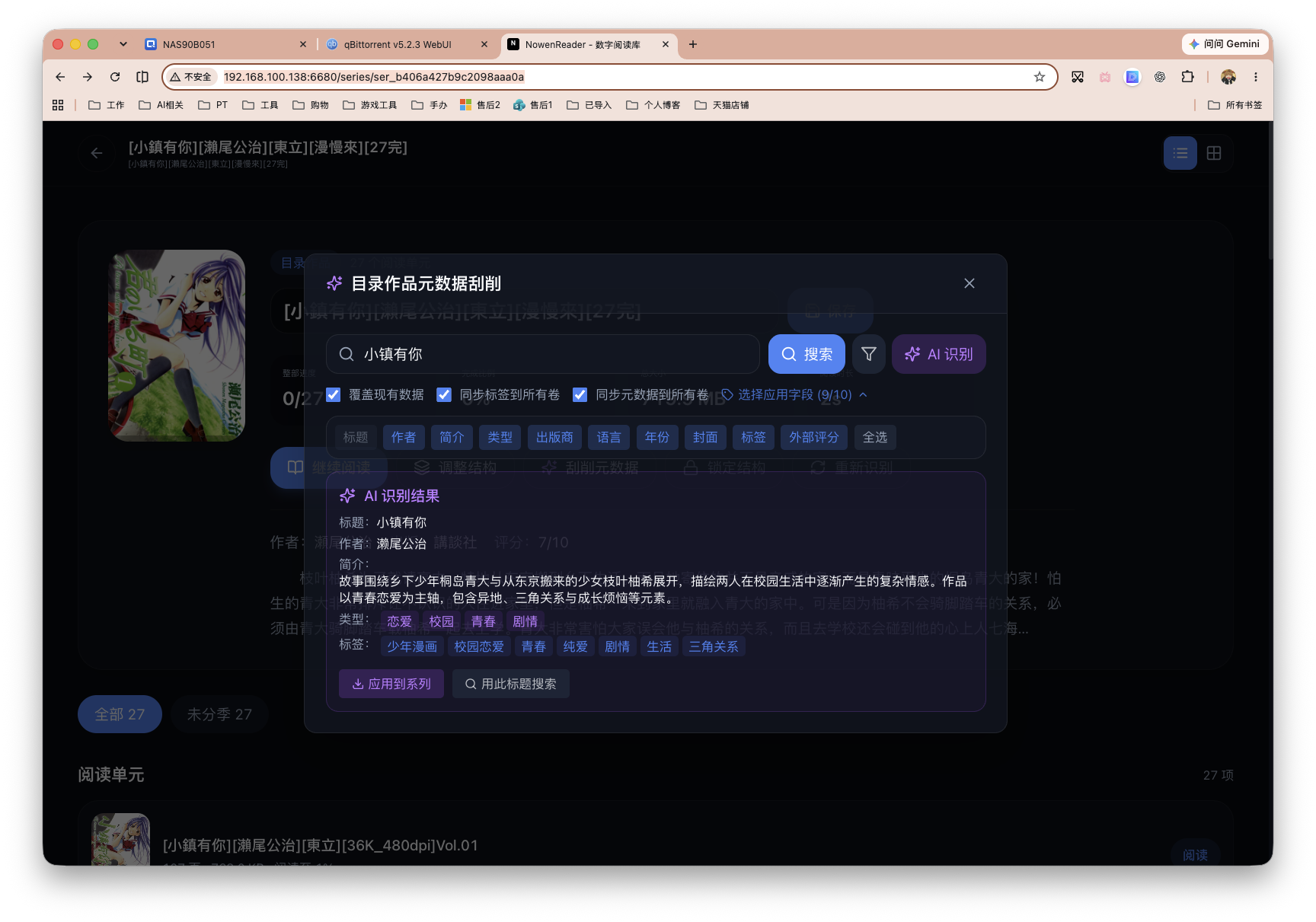1316x922 pixels.
Task: Click the 不安全 site info badge
Action: point(191,77)
